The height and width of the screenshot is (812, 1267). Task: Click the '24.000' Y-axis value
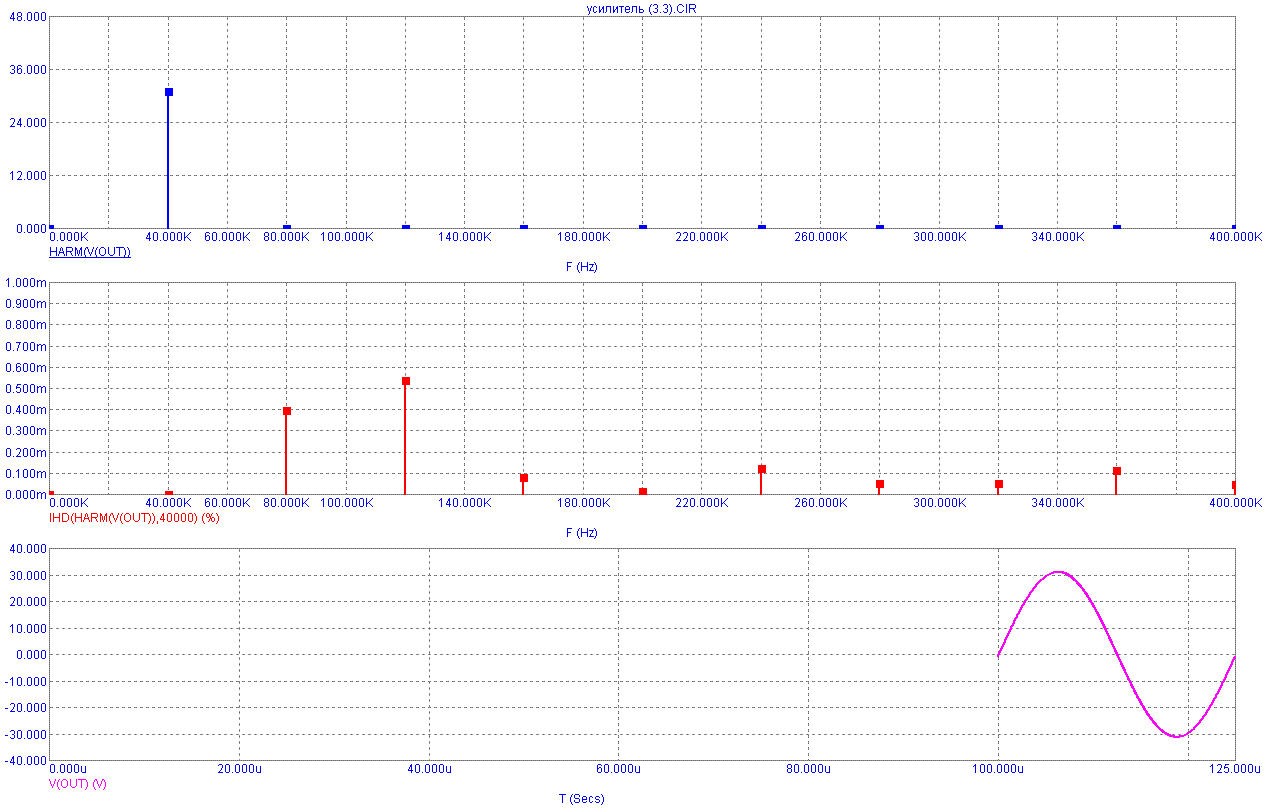click(26, 123)
